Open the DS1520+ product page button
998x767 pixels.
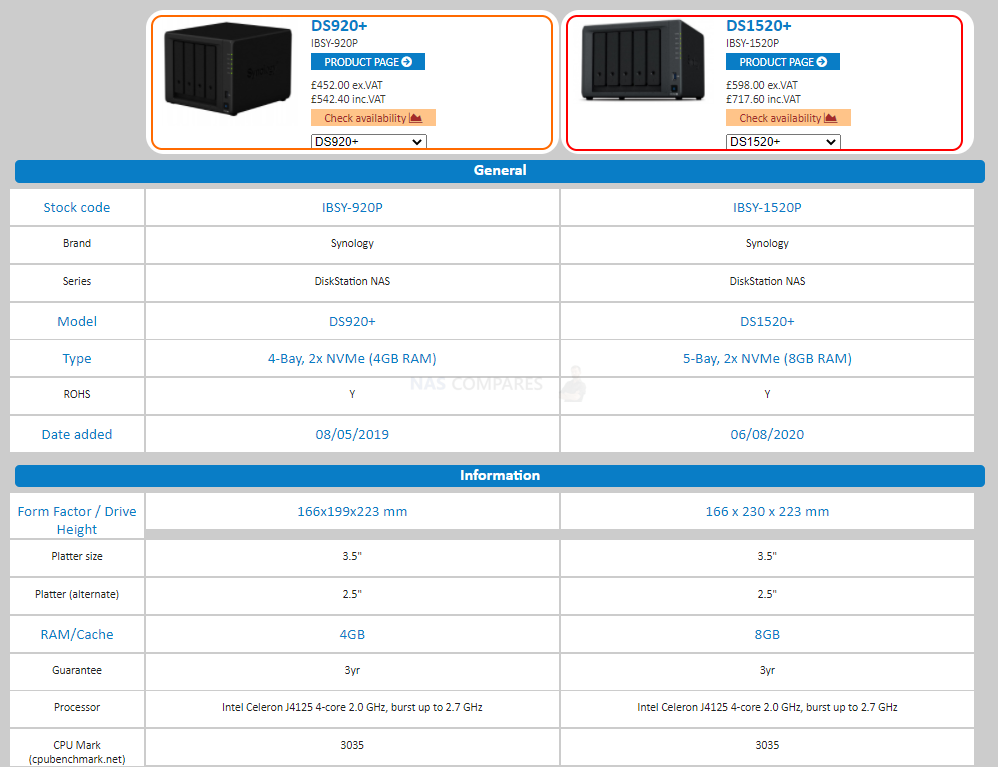(x=783, y=62)
